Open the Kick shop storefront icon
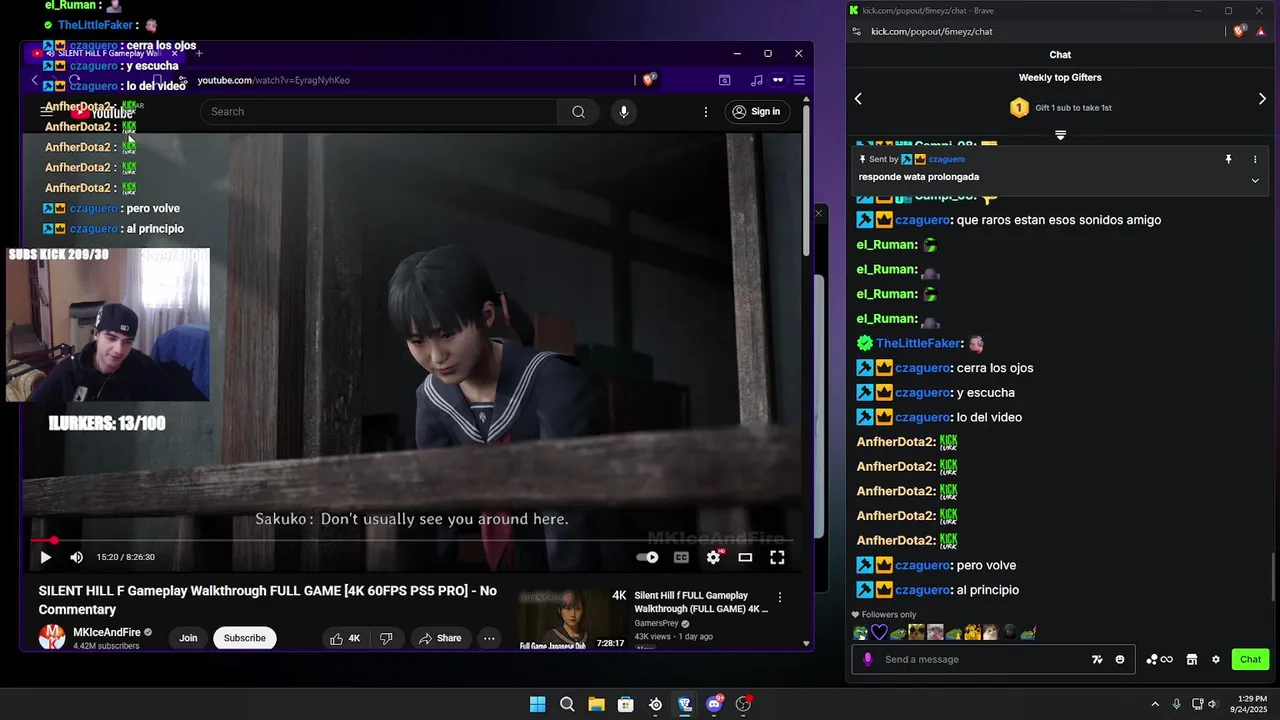 (x=1192, y=659)
